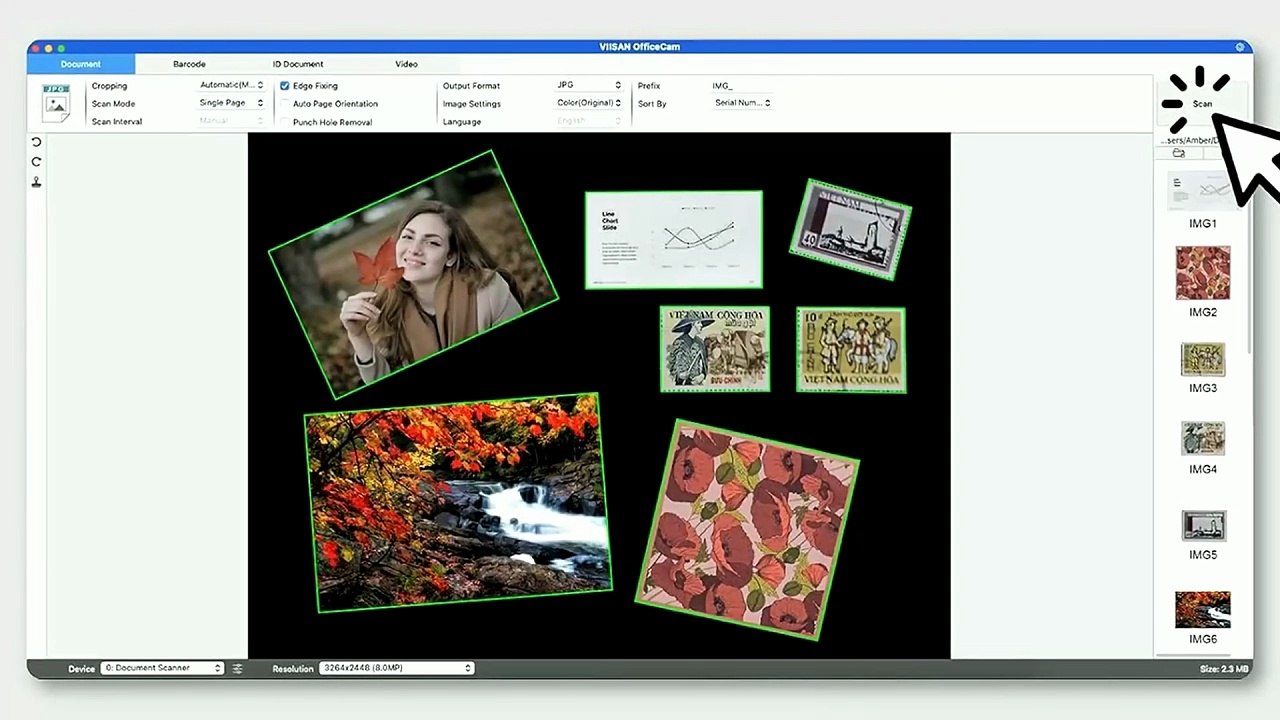This screenshot has height=720, width=1280.
Task: Click the Resolution label in the status bar
Action: coord(293,668)
